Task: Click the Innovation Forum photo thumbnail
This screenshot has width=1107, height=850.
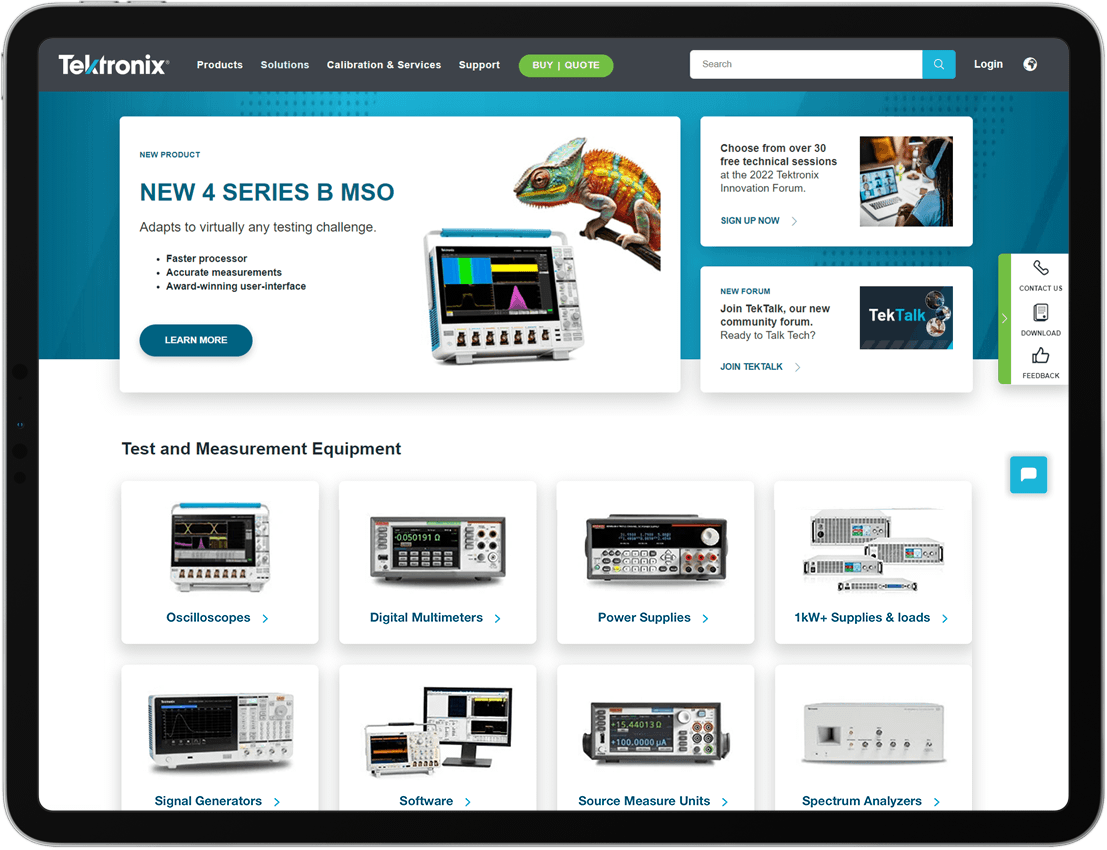Action: click(x=906, y=181)
